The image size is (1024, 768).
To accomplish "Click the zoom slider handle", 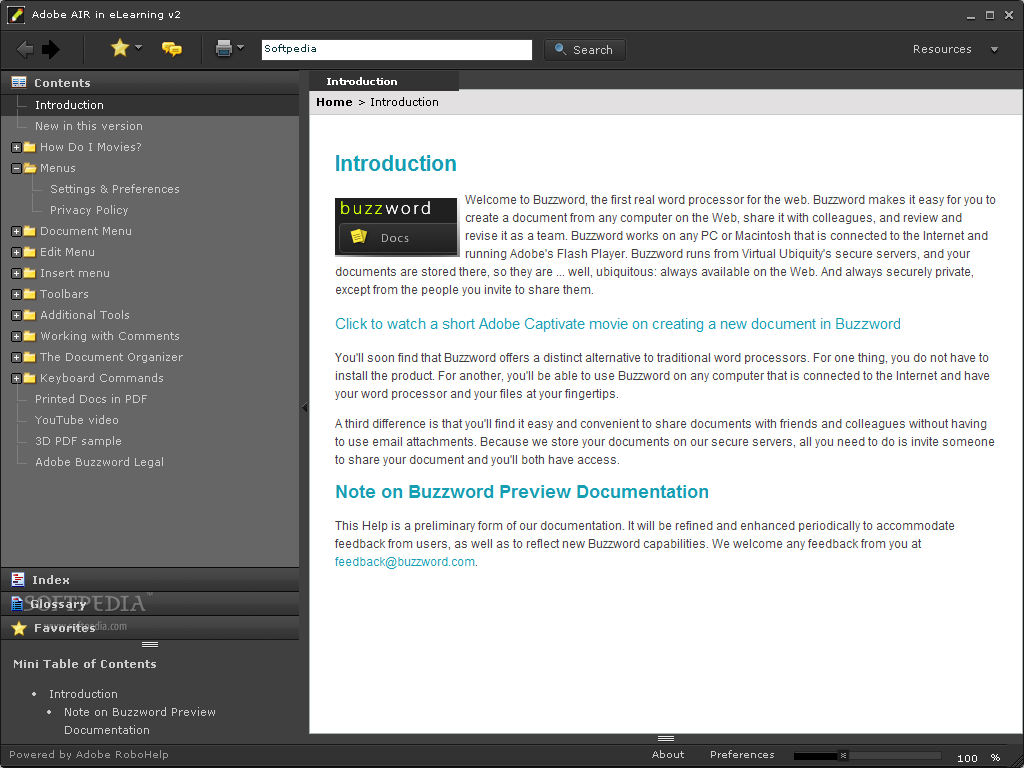I will (x=843, y=756).
